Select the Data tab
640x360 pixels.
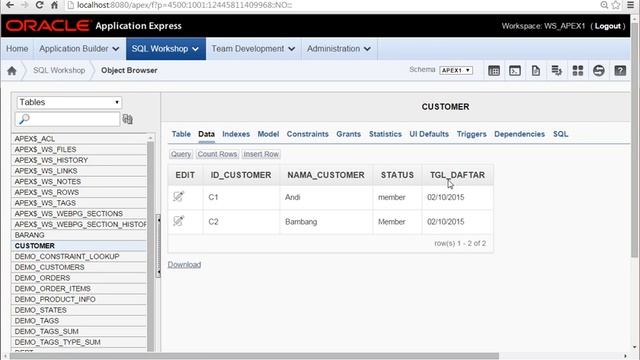(x=207, y=134)
